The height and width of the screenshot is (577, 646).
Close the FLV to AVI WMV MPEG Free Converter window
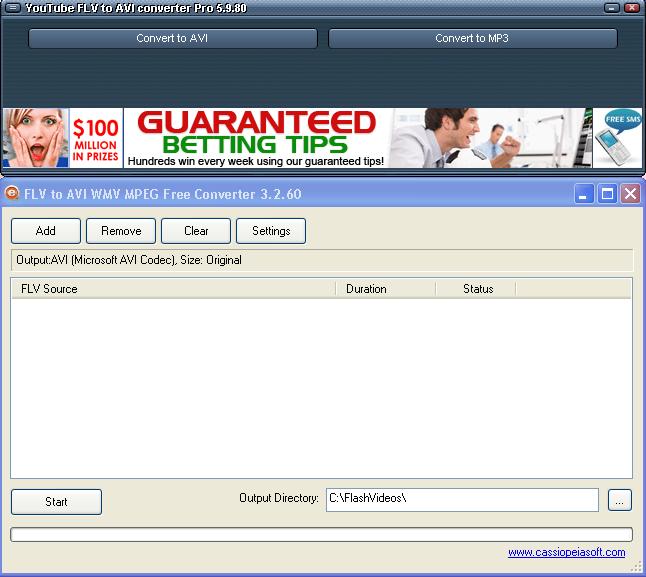coord(630,194)
